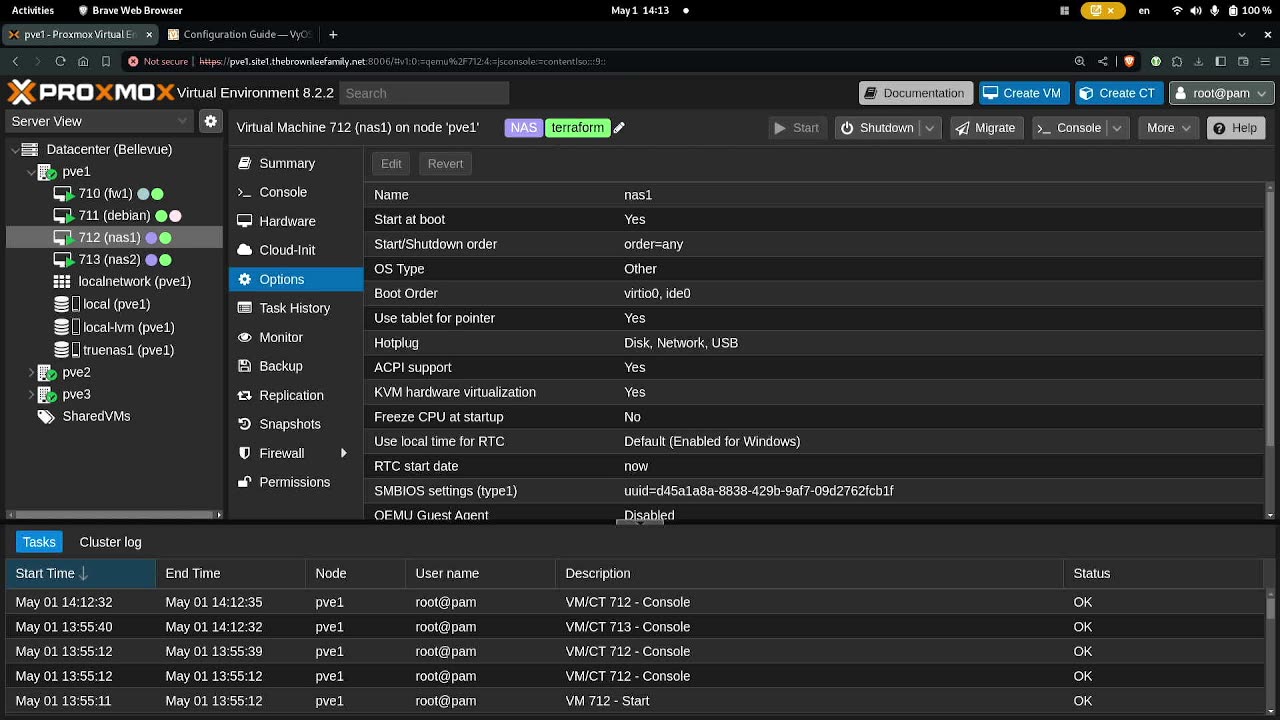Click the Edit option button
1280x720 pixels.
391,164
